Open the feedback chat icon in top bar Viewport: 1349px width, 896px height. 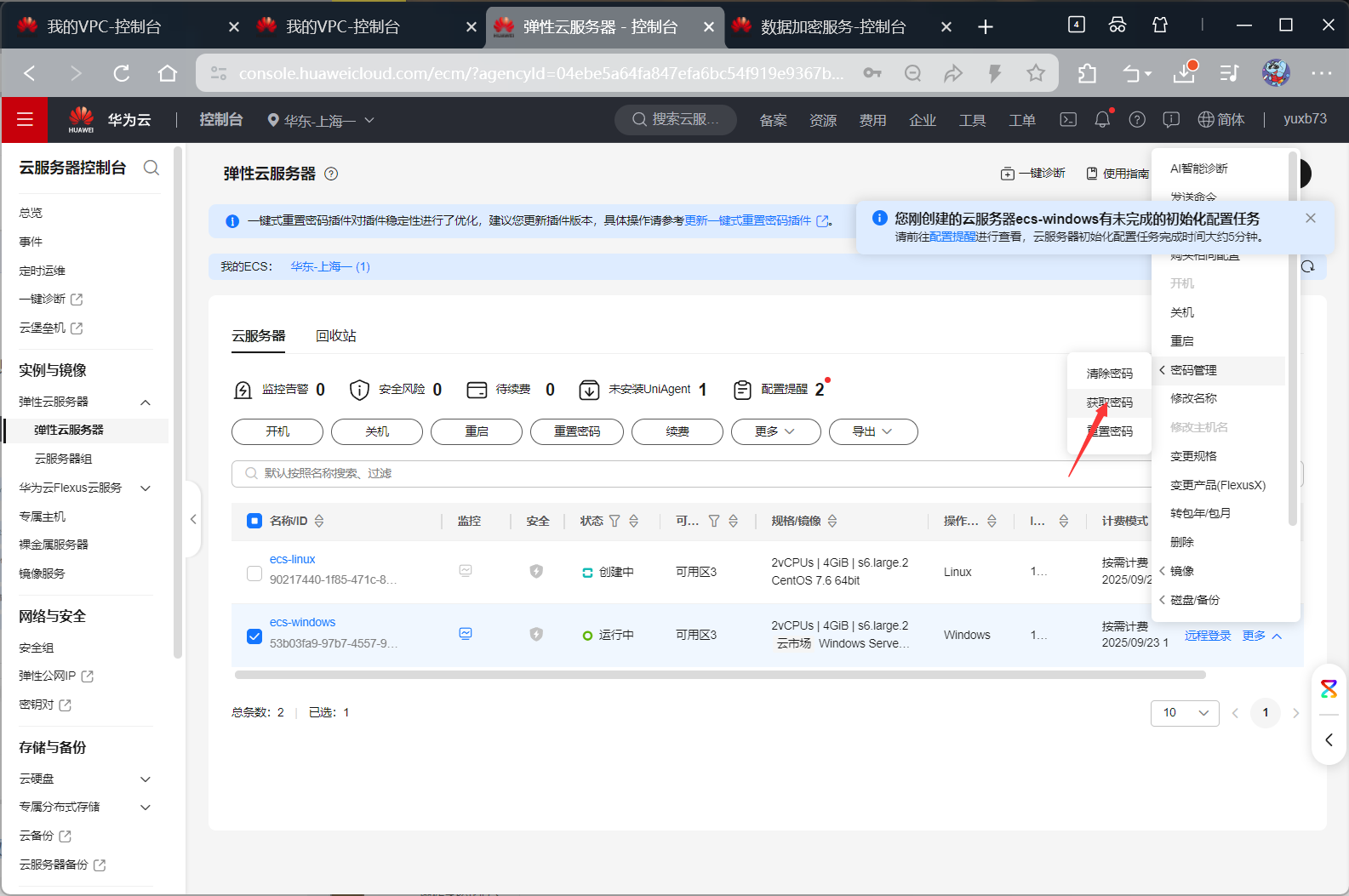click(x=1171, y=120)
